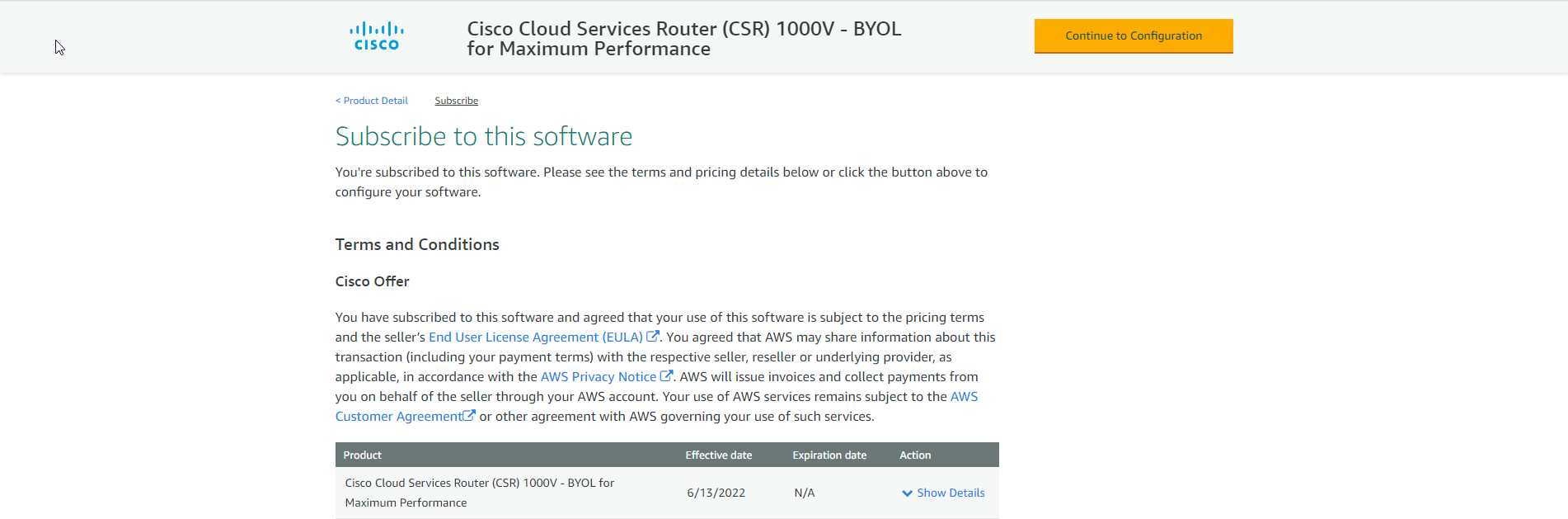This screenshot has width=1568, height=519.
Task: Click the Cisco logo
Action: [377, 36]
